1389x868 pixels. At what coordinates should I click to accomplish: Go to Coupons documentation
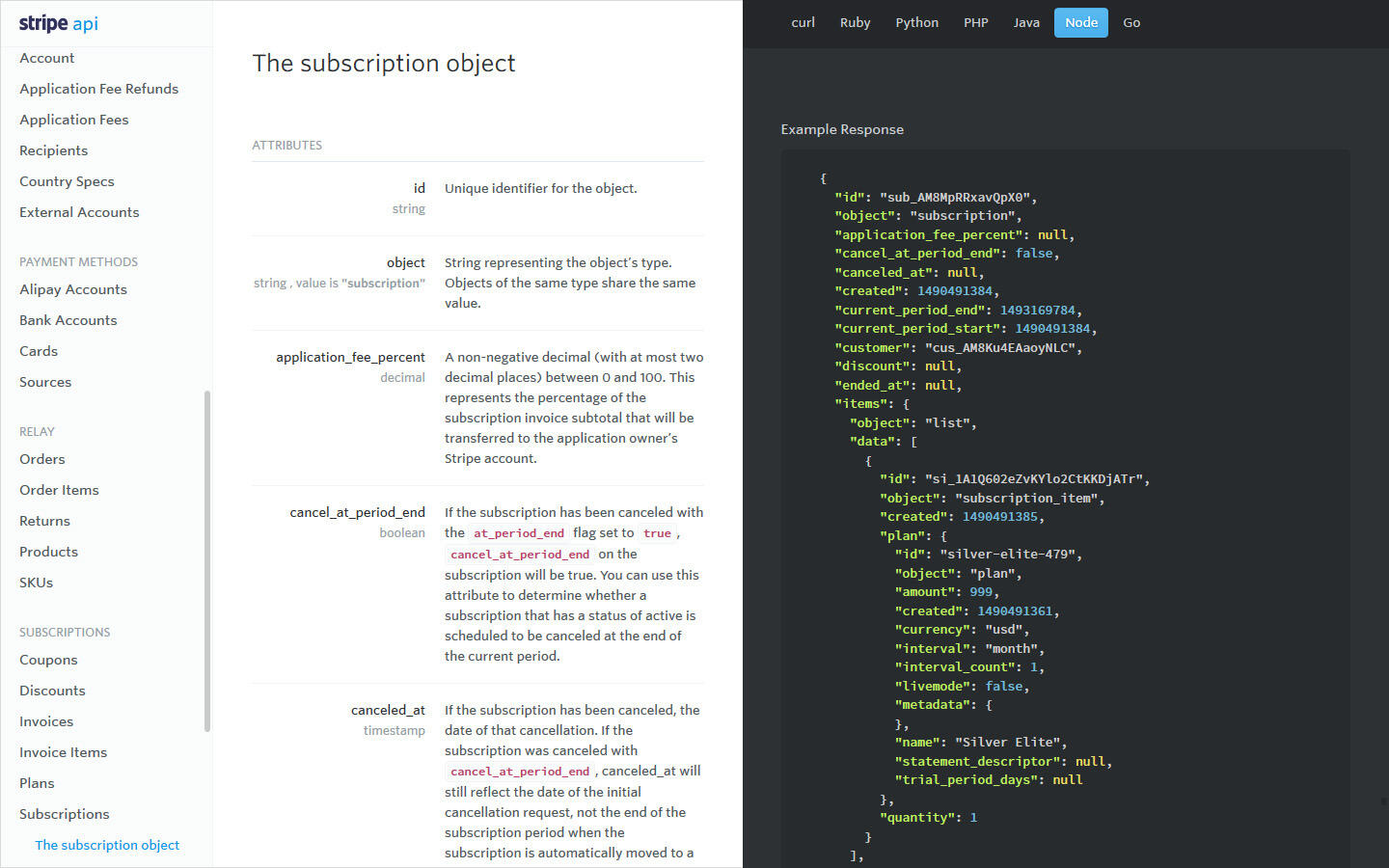click(48, 660)
